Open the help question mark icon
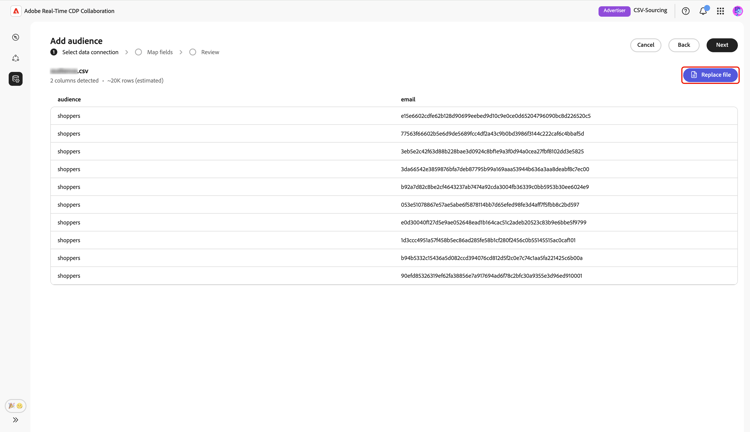 click(685, 11)
